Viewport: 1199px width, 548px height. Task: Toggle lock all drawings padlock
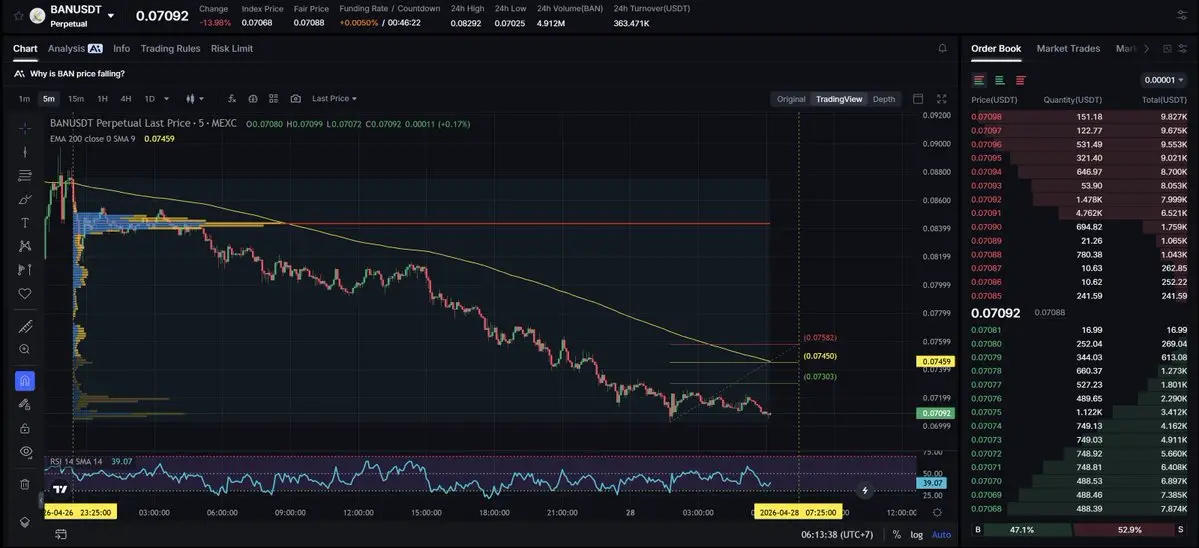click(x=24, y=428)
